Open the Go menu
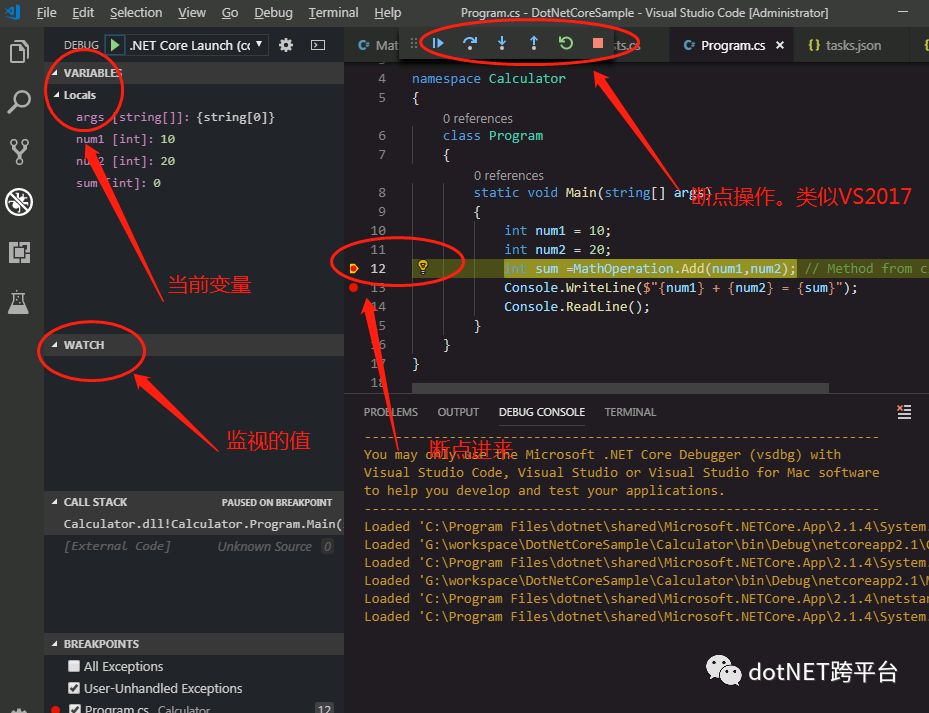The image size is (929, 713). (230, 12)
